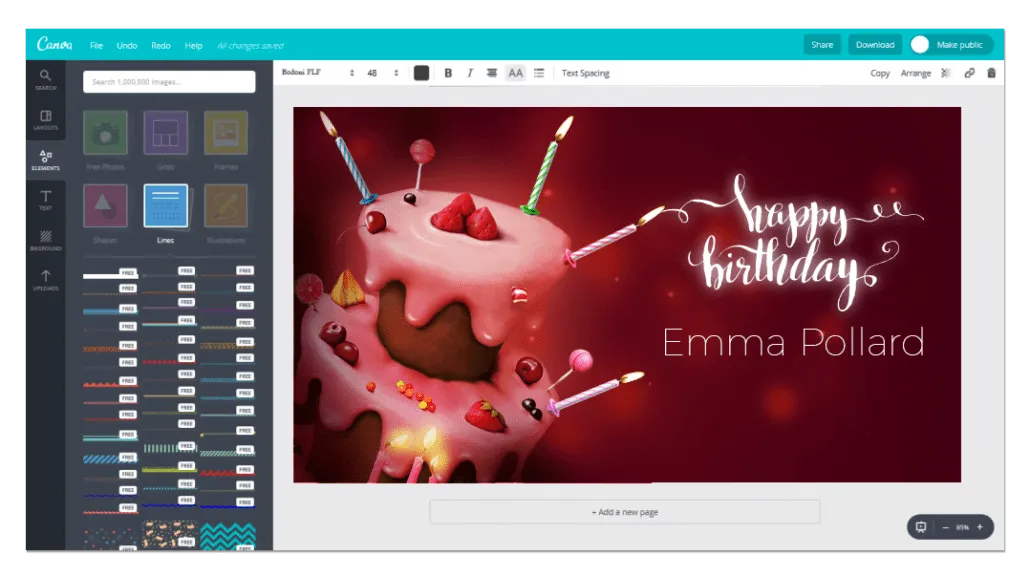Expand the Text Spacing options
The width and height of the screenshot is (1030, 577).
[585, 73]
